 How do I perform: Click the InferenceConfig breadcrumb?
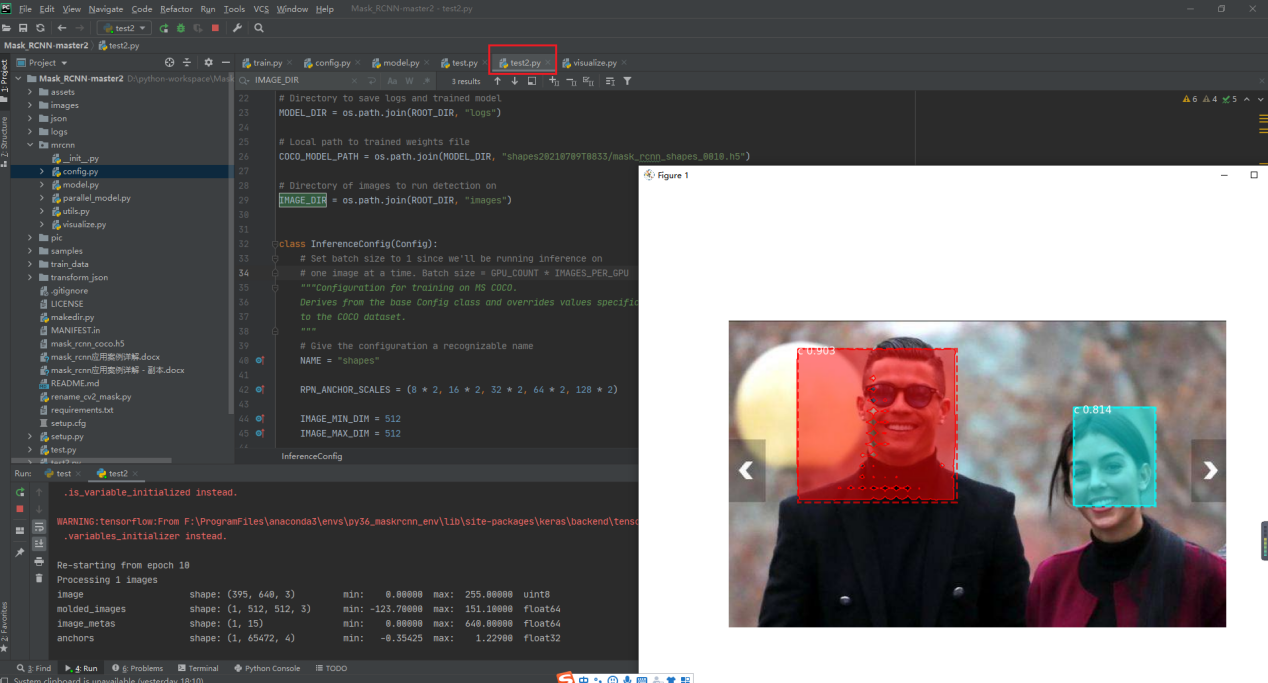pos(311,456)
